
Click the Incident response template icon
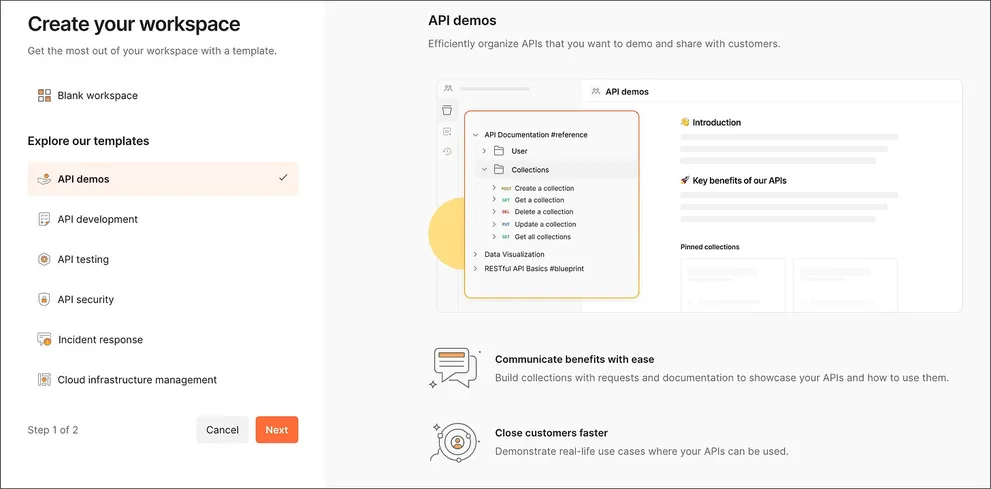[x=44, y=340]
